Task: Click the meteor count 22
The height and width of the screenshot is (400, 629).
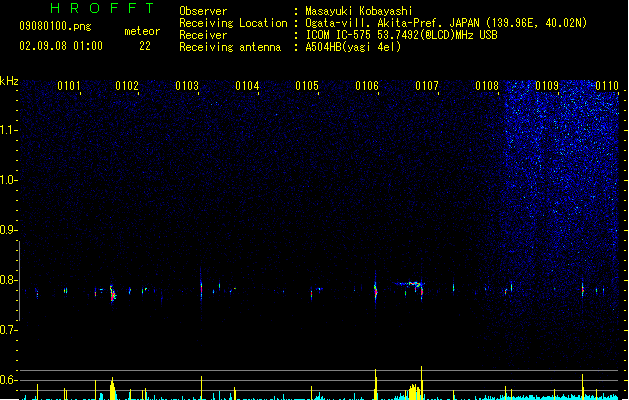Action: 145,46
